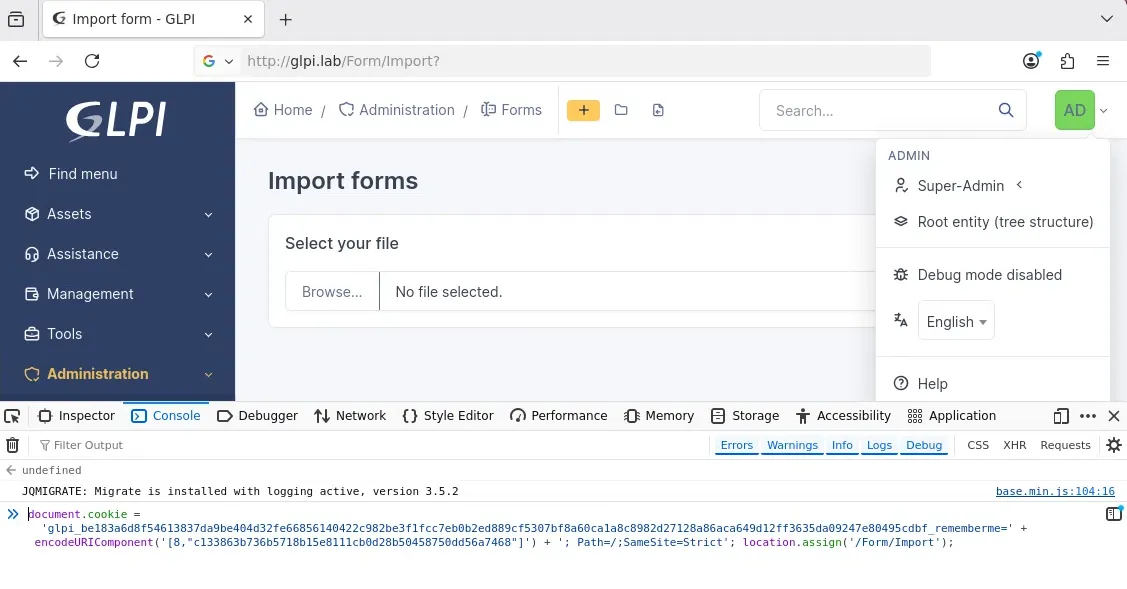Toggle the Errors filter in console
Viewport: 1127px width, 589px height.
[737, 445]
